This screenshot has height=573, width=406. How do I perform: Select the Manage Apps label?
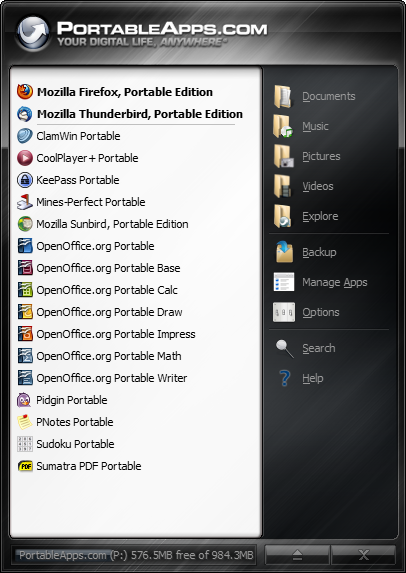(x=334, y=282)
